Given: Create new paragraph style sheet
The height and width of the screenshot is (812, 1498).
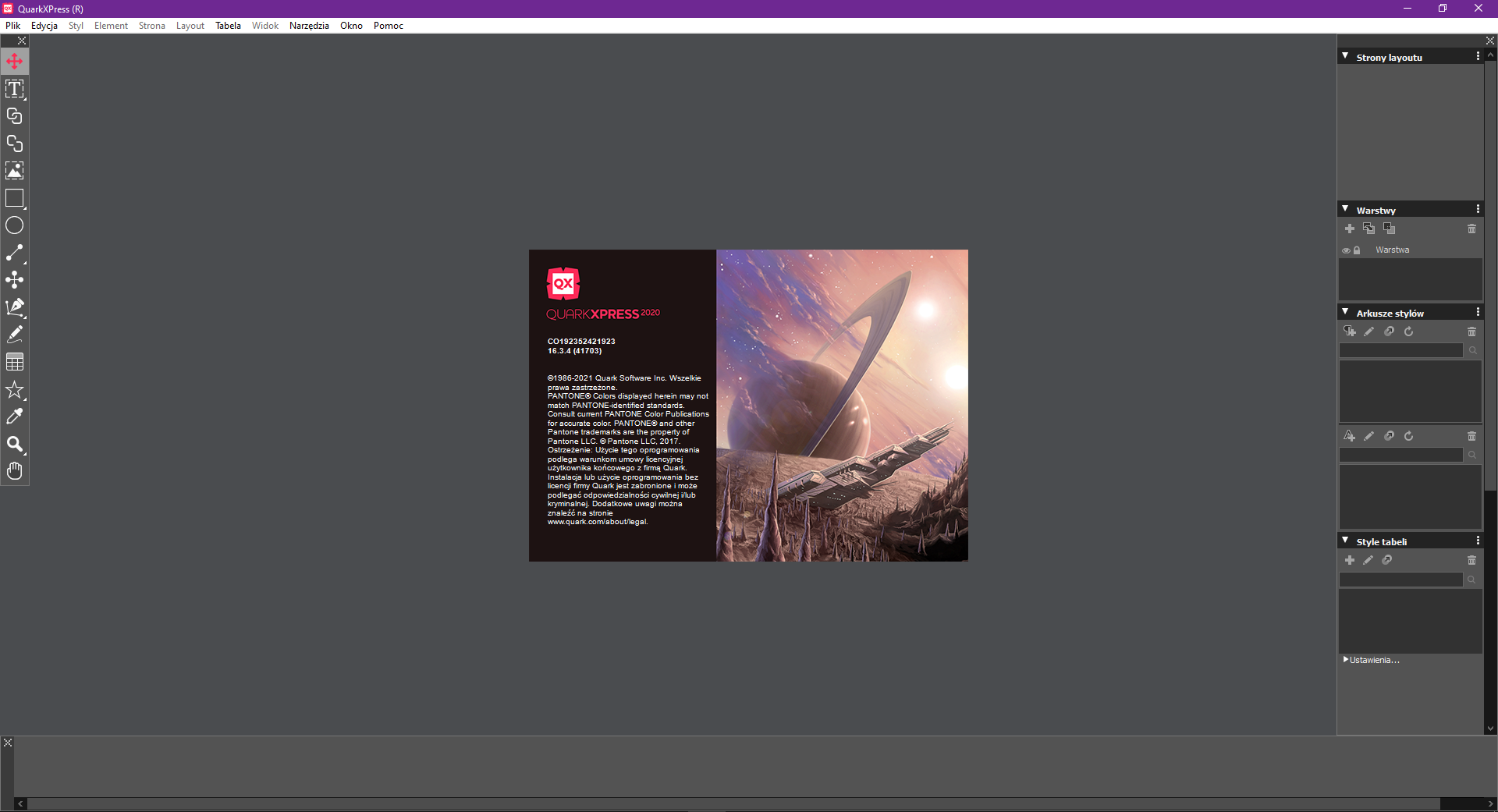Looking at the screenshot, I should [1350, 332].
